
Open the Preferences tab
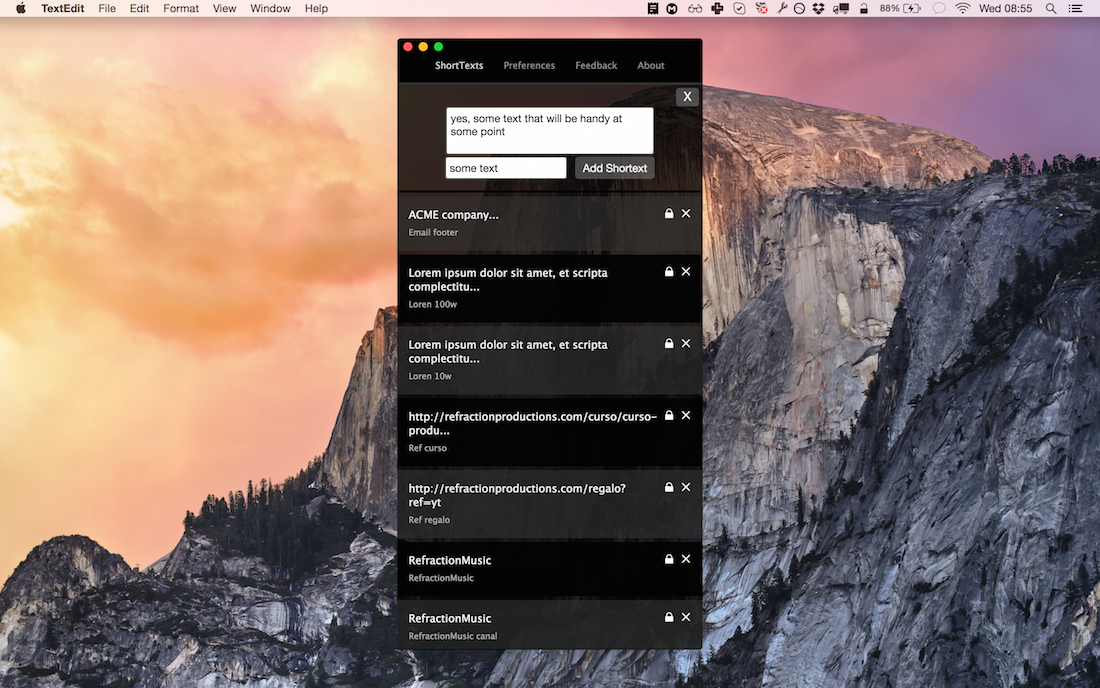(x=529, y=65)
